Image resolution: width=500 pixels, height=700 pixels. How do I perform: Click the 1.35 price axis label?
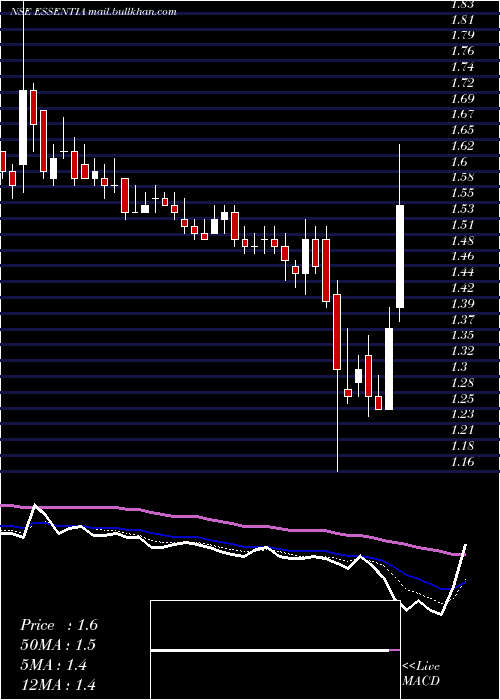click(462, 335)
